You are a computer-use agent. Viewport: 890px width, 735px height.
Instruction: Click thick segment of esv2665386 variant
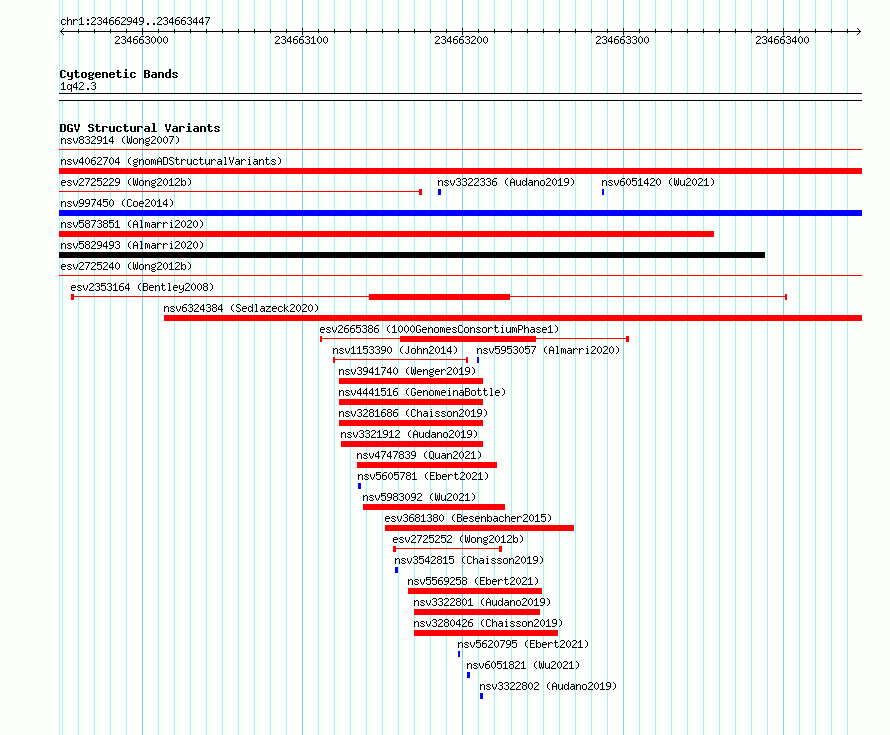point(468,339)
